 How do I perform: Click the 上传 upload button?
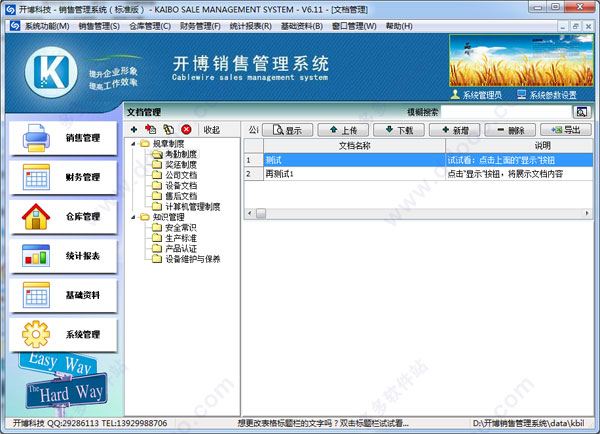pyautogui.click(x=343, y=130)
